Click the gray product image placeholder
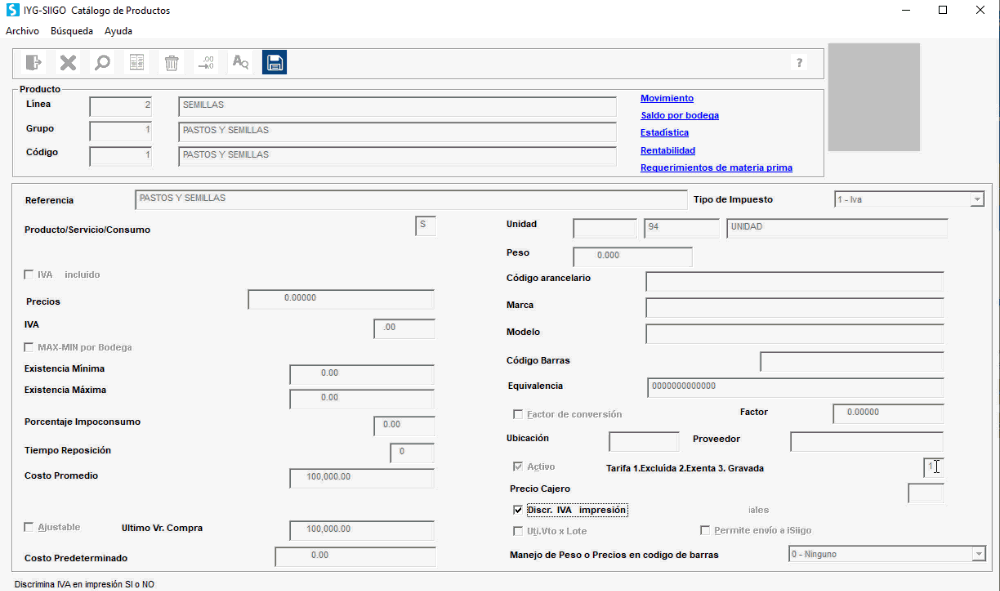This screenshot has height=591, width=1000. click(874, 97)
